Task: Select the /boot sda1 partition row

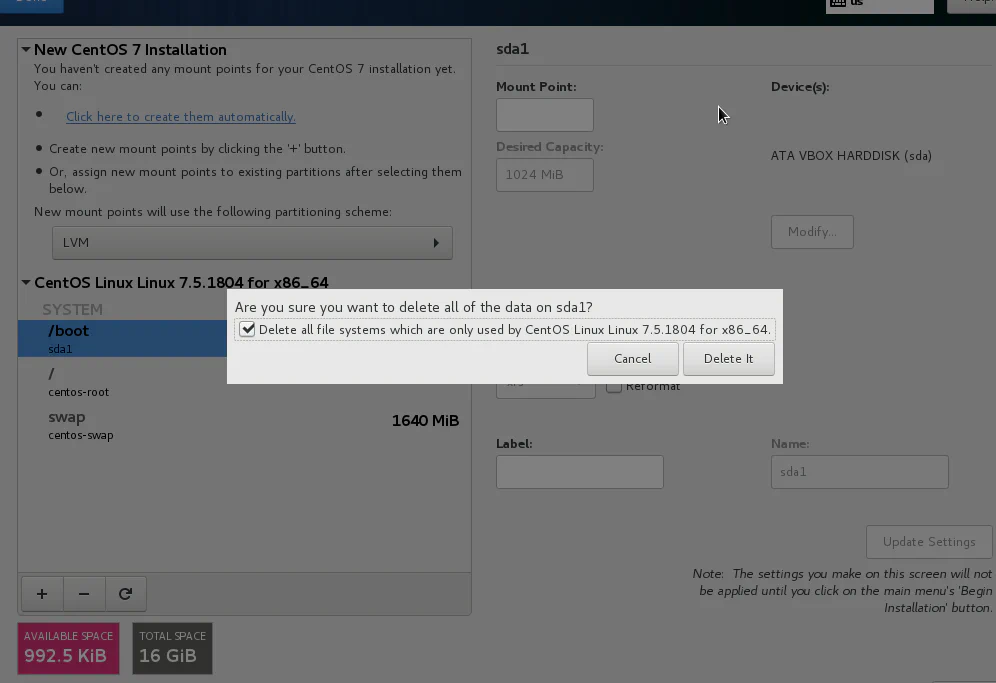Action: click(x=123, y=338)
